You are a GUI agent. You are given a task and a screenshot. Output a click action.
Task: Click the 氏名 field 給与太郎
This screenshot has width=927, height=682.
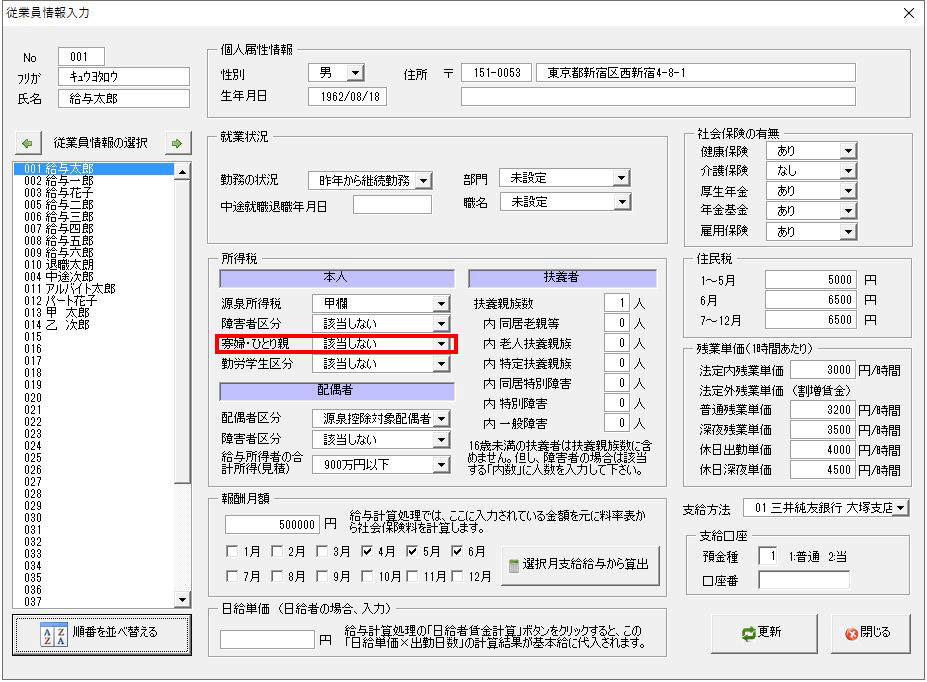point(124,99)
